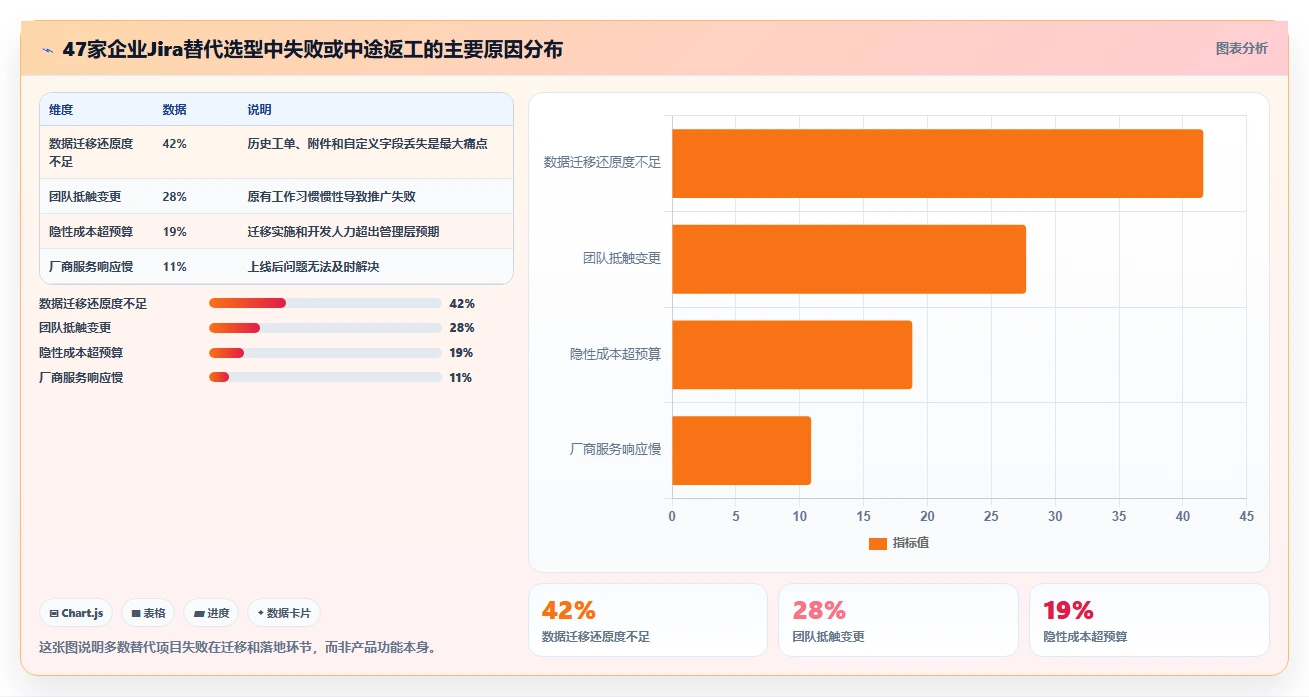Click the 11% value beside the progress bar

461,378
